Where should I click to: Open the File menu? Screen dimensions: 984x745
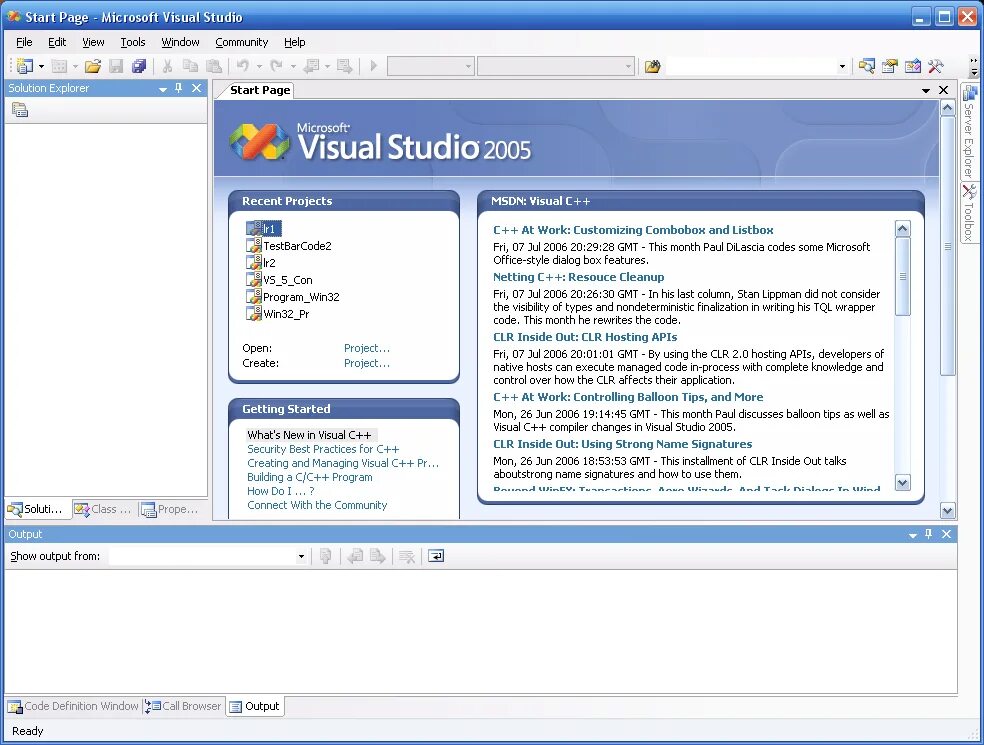[24, 42]
